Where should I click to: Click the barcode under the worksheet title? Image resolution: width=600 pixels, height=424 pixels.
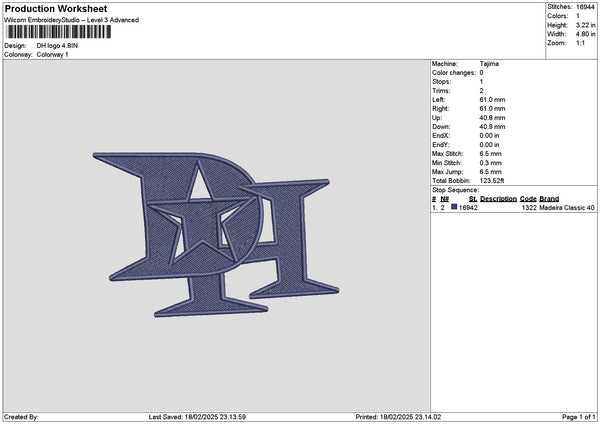tap(59, 32)
